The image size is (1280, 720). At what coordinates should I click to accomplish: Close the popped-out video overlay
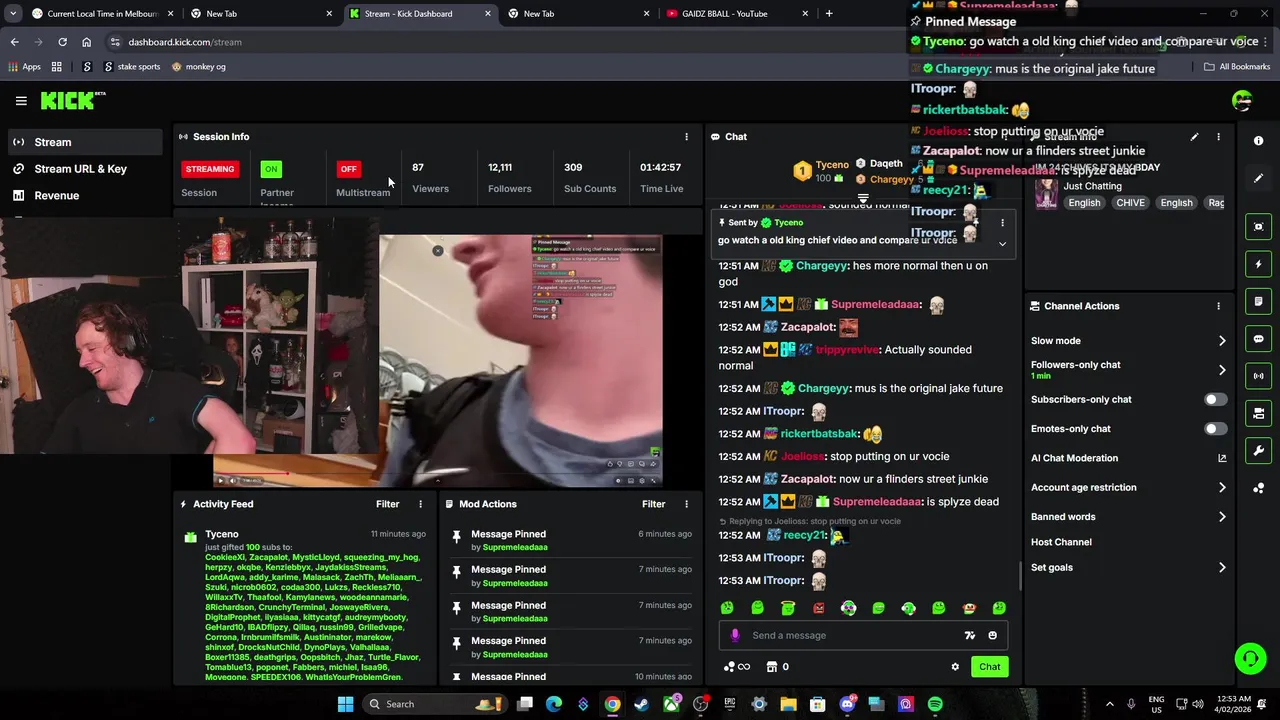pyautogui.click(x=437, y=250)
